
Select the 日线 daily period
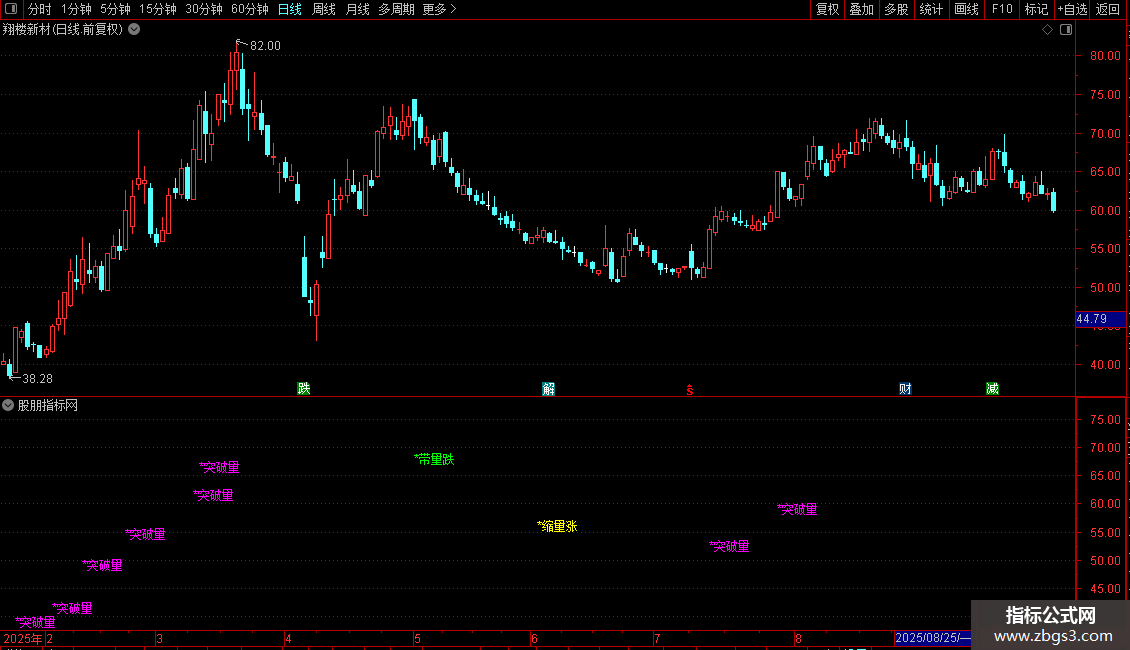pyautogui.click(x=290, y=9)
